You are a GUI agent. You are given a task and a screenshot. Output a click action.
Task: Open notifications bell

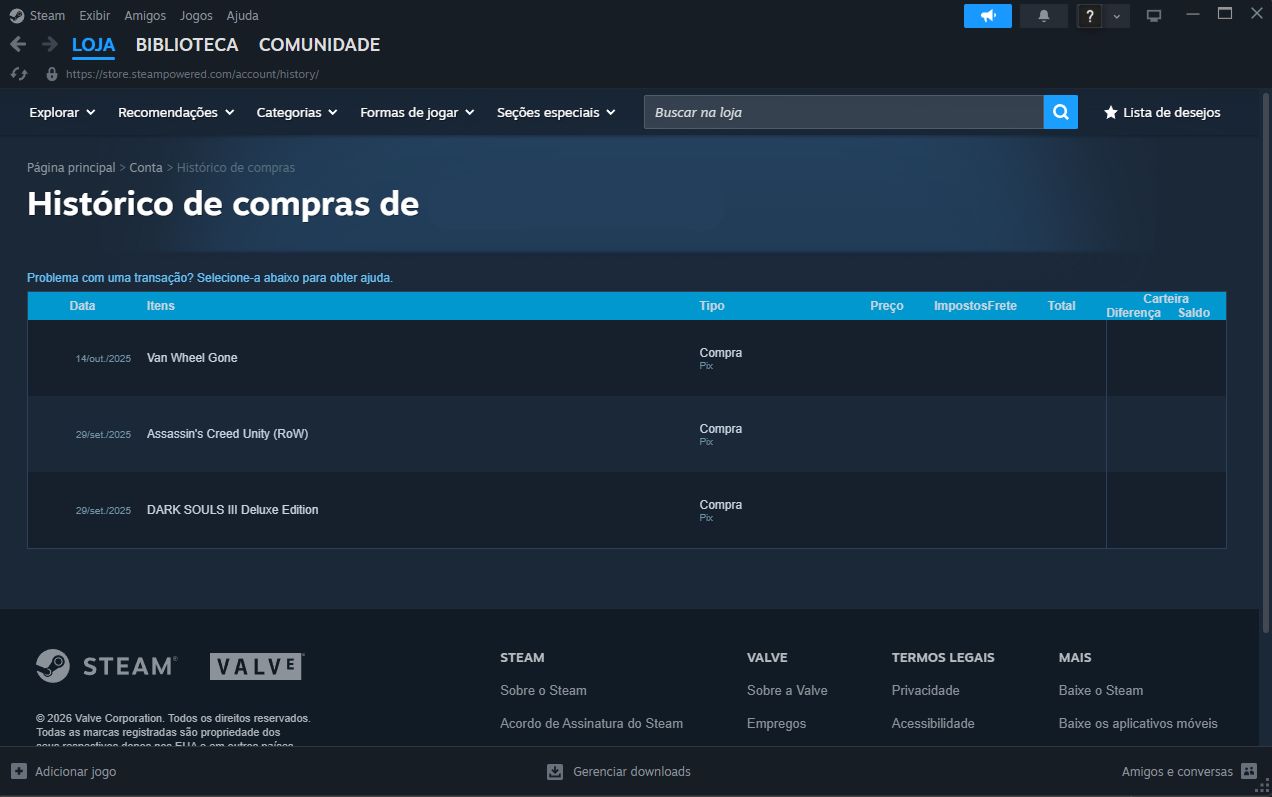click(1044, 16)
